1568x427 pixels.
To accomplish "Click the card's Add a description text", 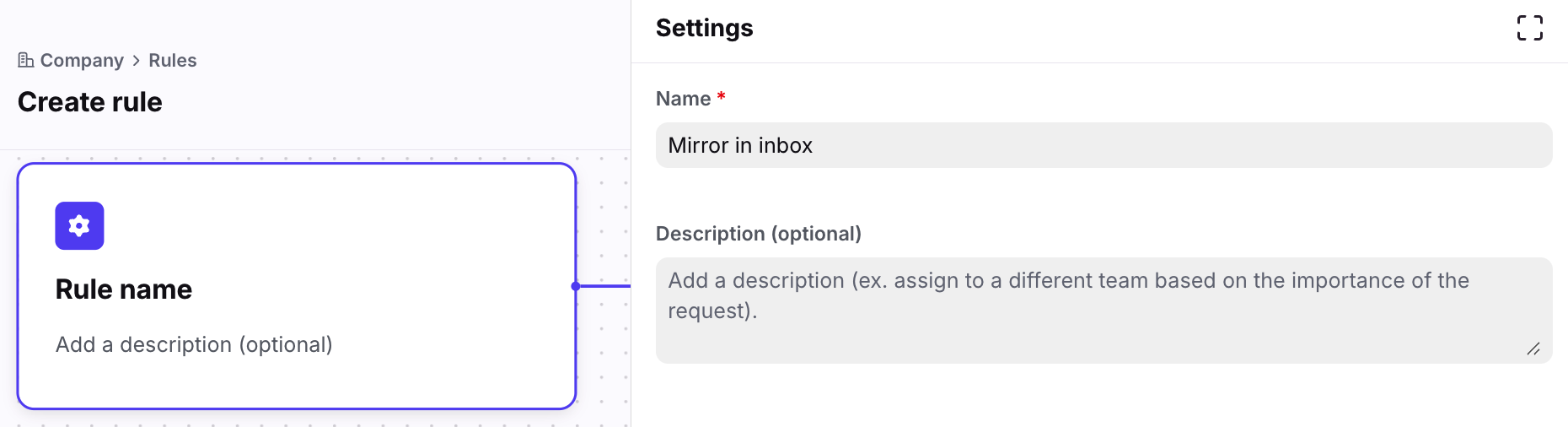I will [x=194, y=344].
